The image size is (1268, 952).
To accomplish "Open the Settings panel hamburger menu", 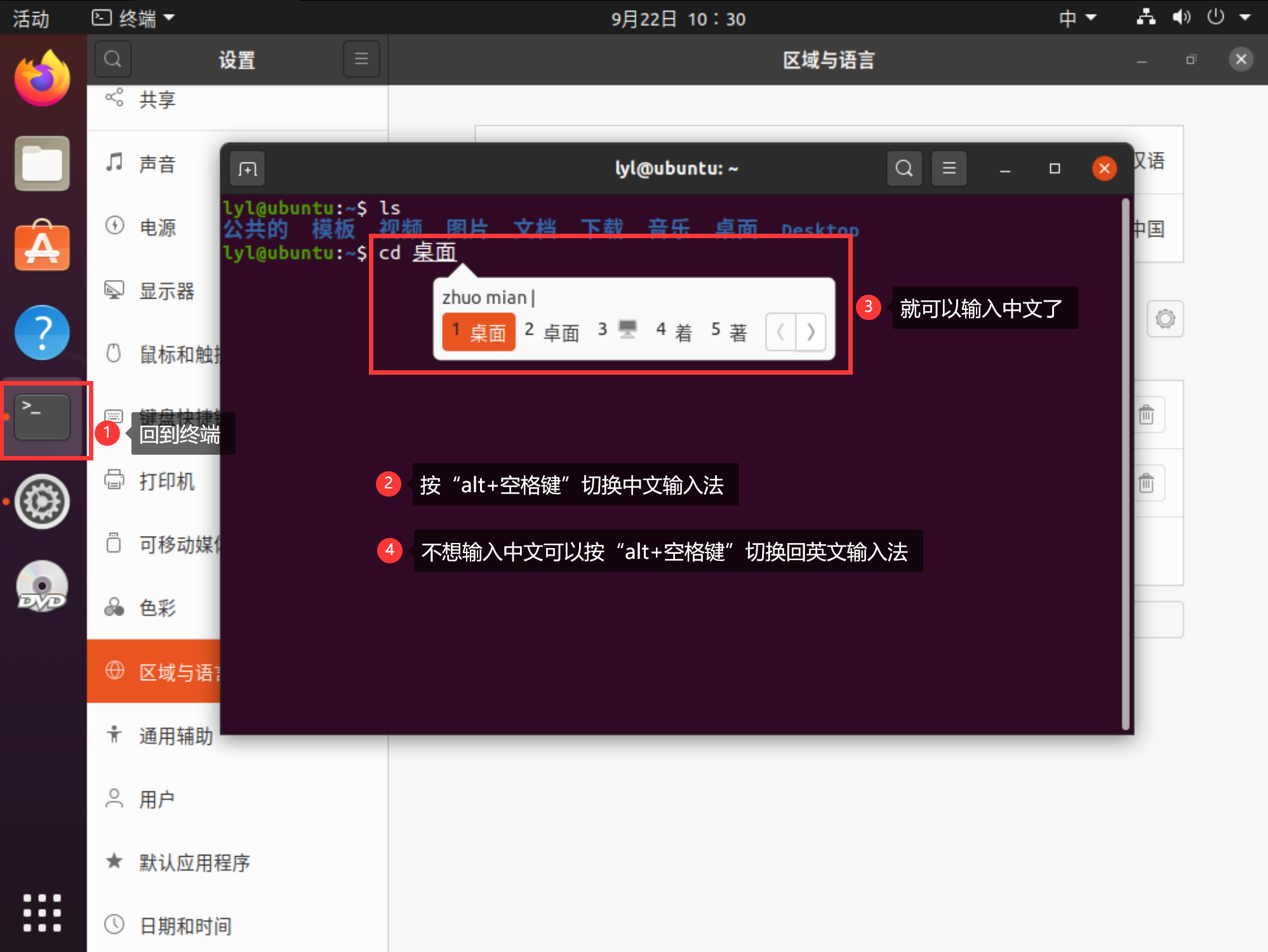I will (361, 59).
